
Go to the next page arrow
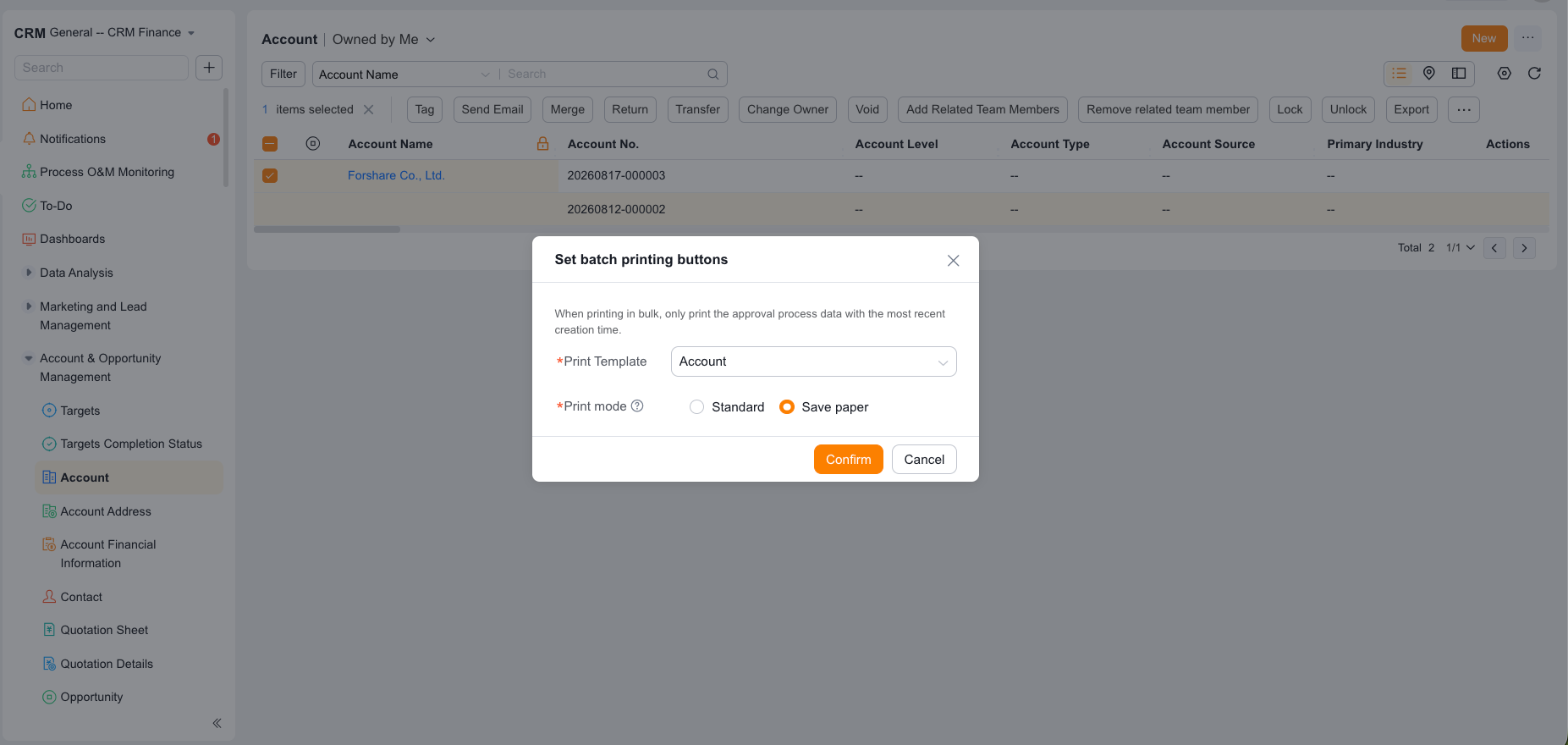point(1524,248)
